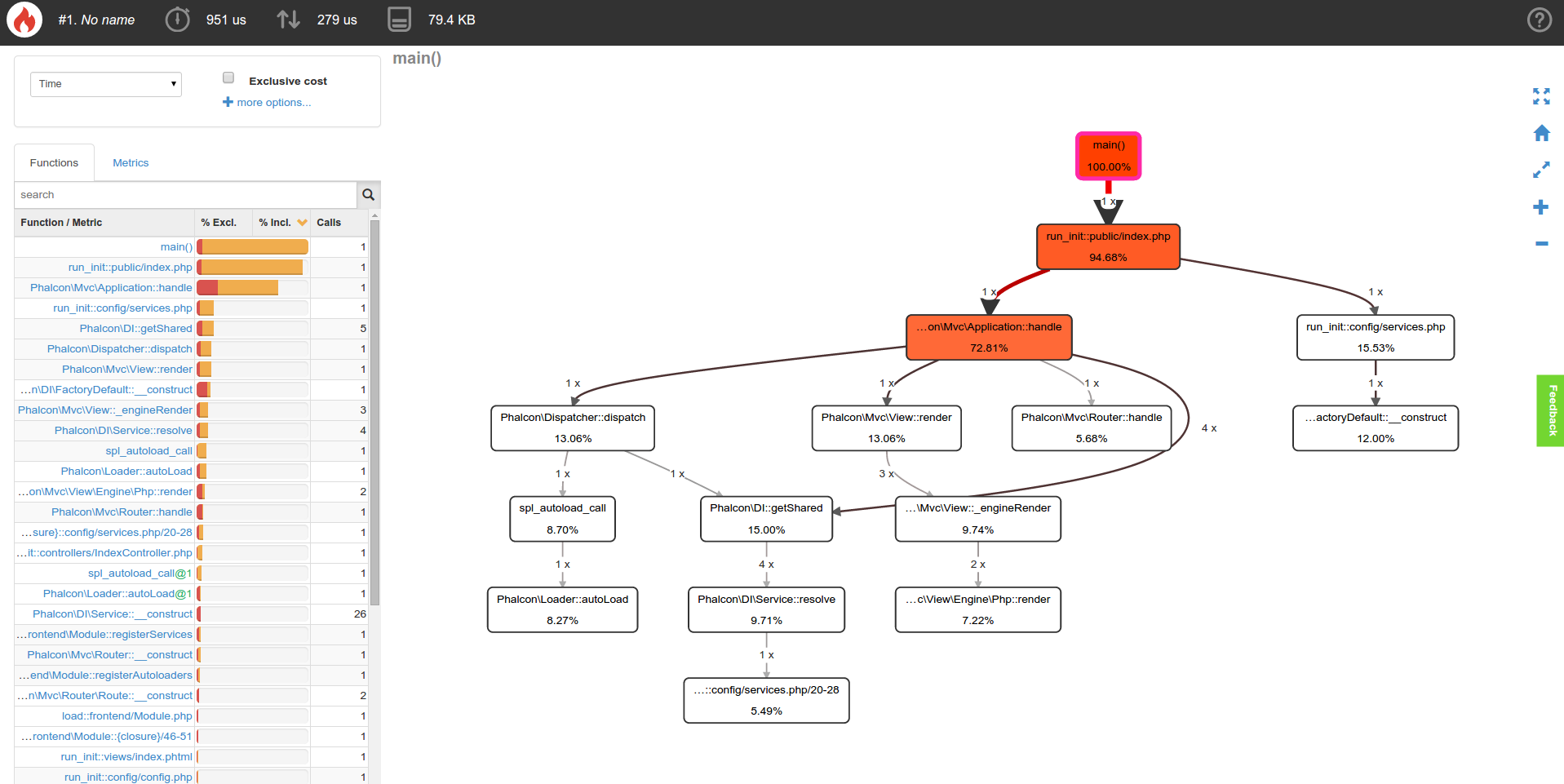Click the expand graph arrows icon
The width and height of the screenshot is (1564, 784).
click(1541, 170)
